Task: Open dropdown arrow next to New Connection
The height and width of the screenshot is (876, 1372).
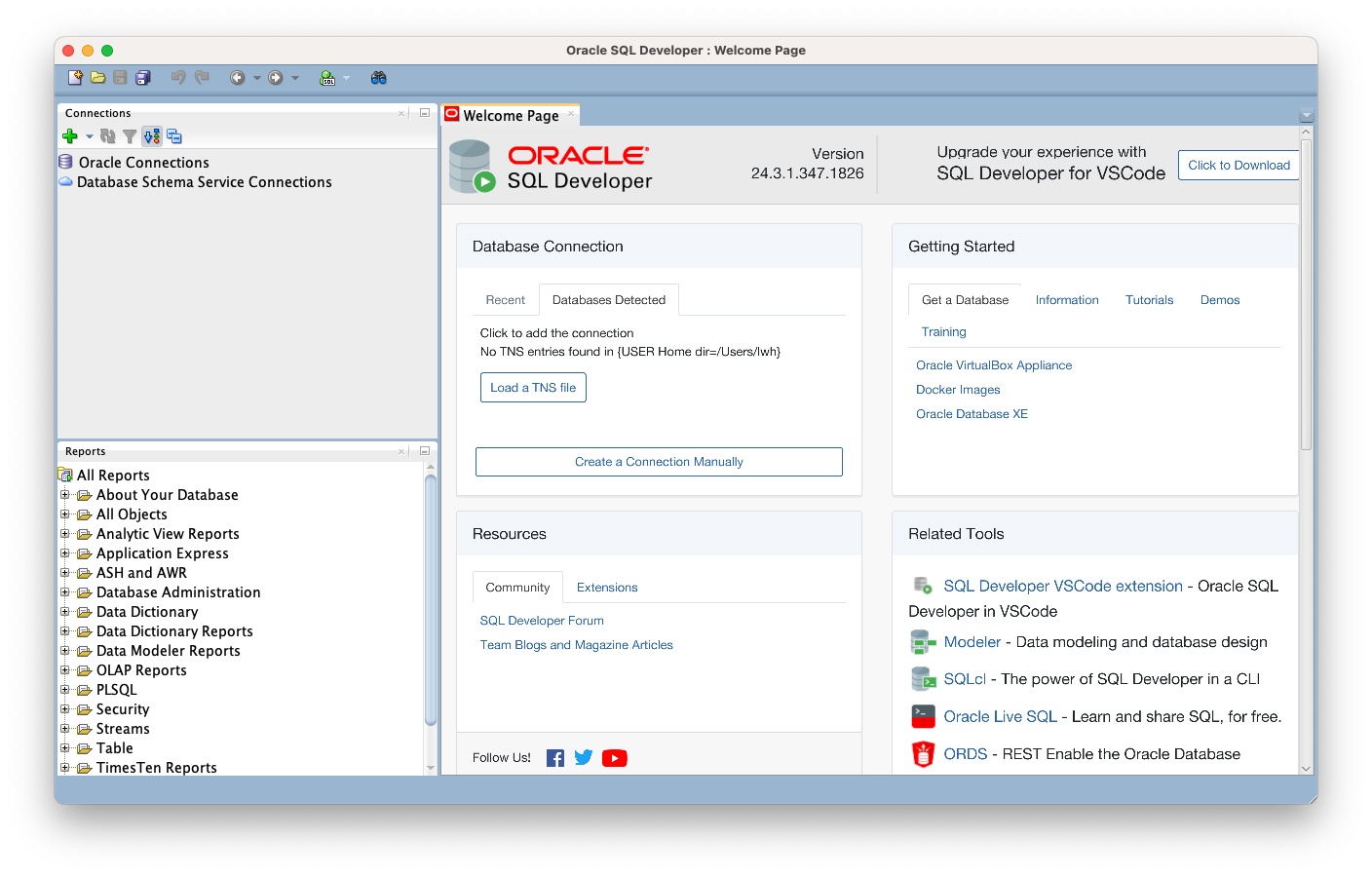Action: (x=90, y=136)
